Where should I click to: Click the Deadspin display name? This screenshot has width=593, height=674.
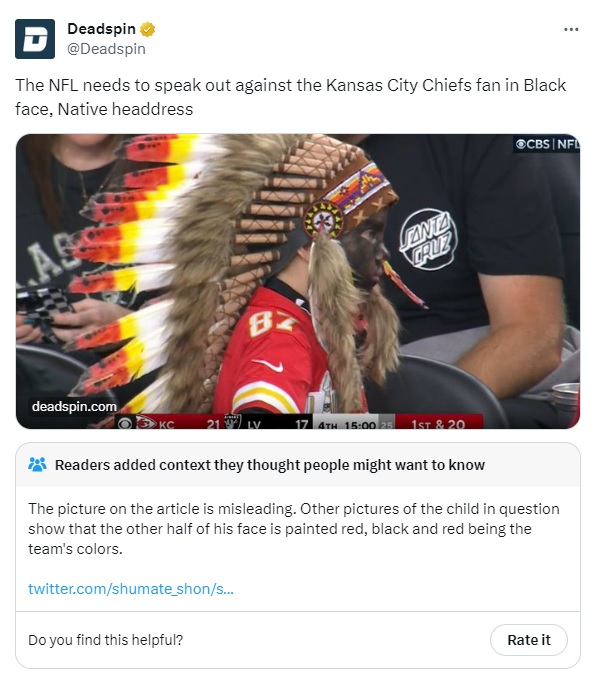tap(101, 29)
